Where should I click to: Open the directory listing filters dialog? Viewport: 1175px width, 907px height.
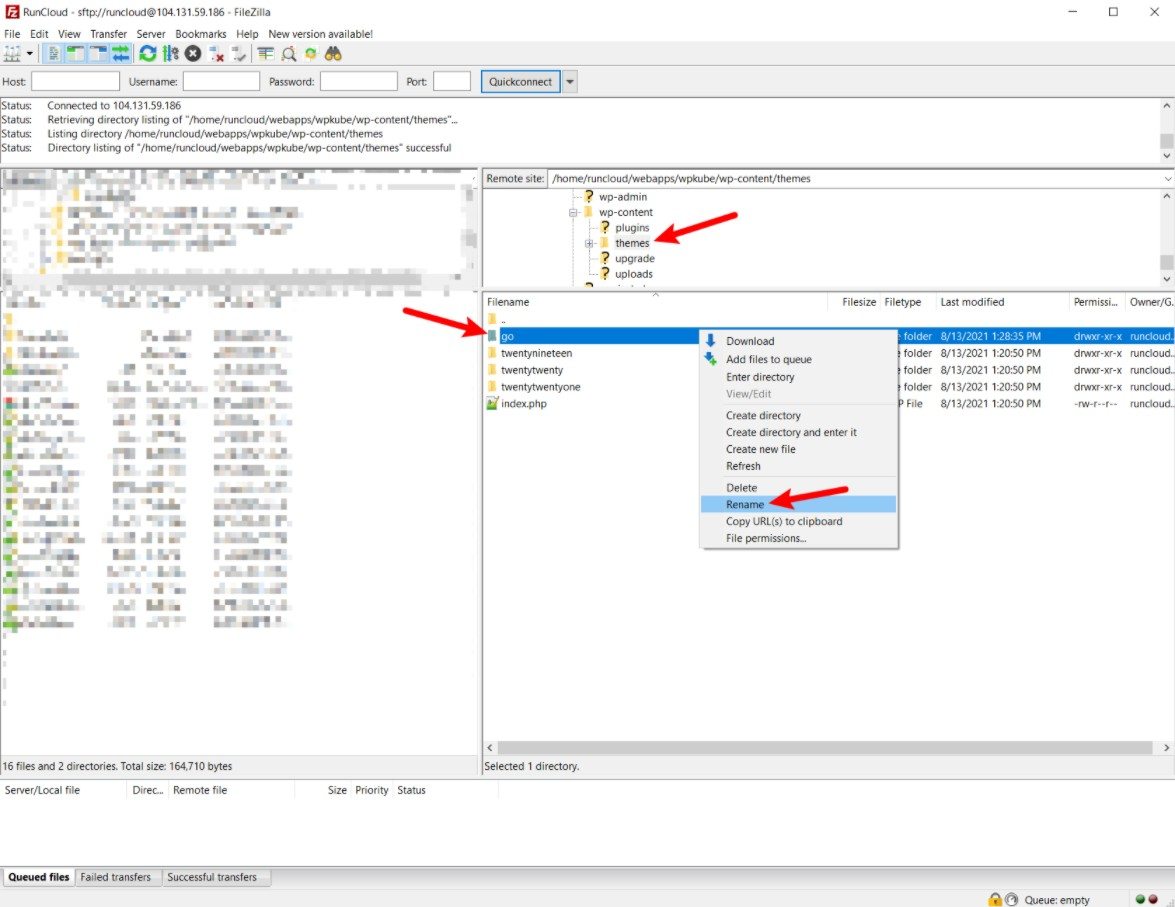266,54
